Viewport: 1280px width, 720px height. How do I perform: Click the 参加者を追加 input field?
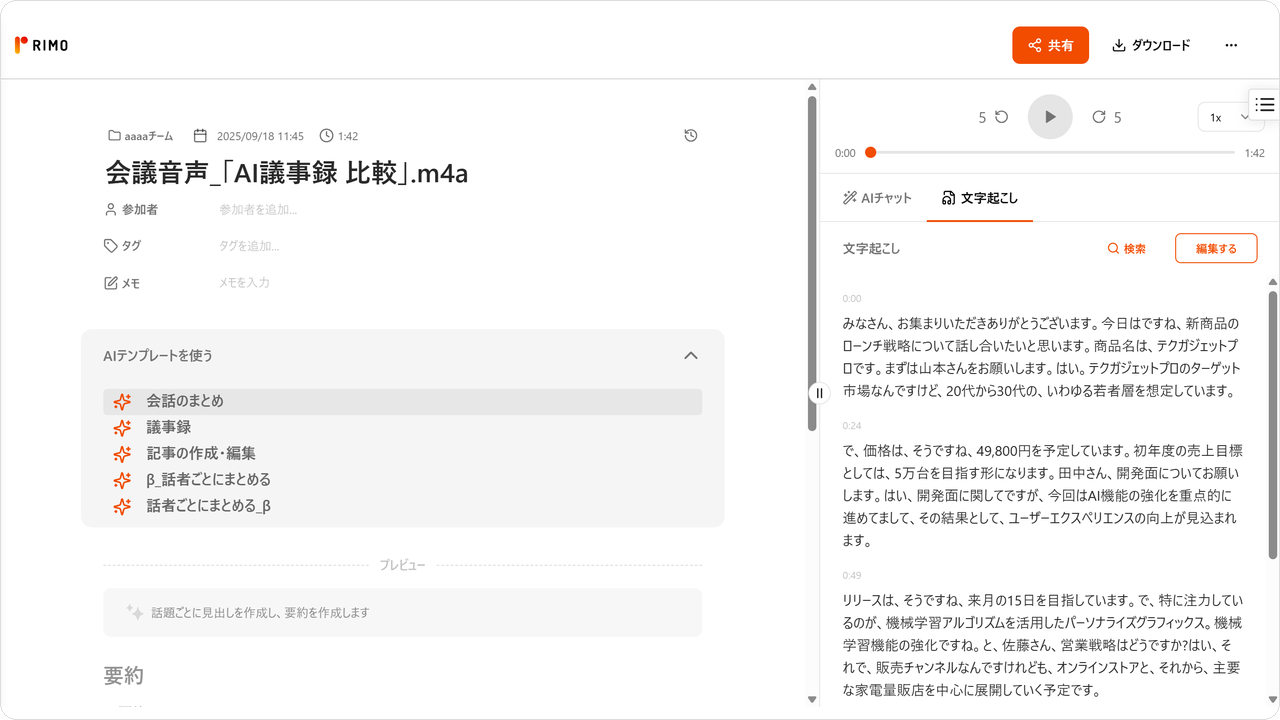tap(258, 210)
